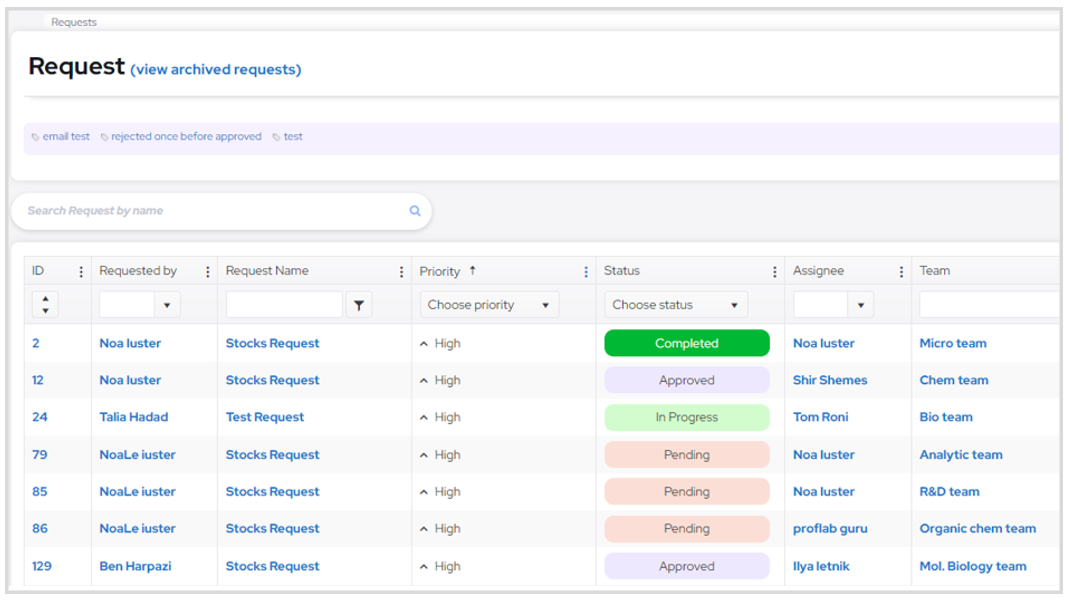1069x600 pixels.
Task: Open the ID column options menu
Action: 81,272
